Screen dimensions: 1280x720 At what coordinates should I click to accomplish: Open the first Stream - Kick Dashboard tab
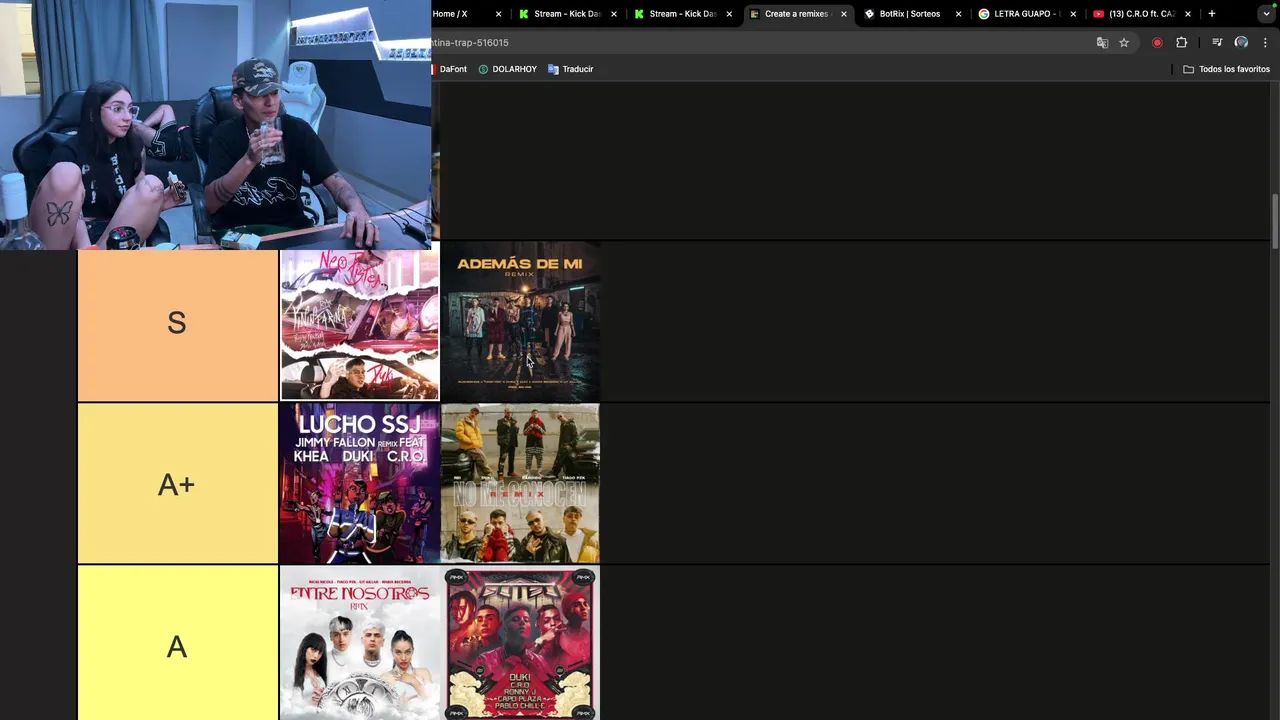click(x=566, y=14)
